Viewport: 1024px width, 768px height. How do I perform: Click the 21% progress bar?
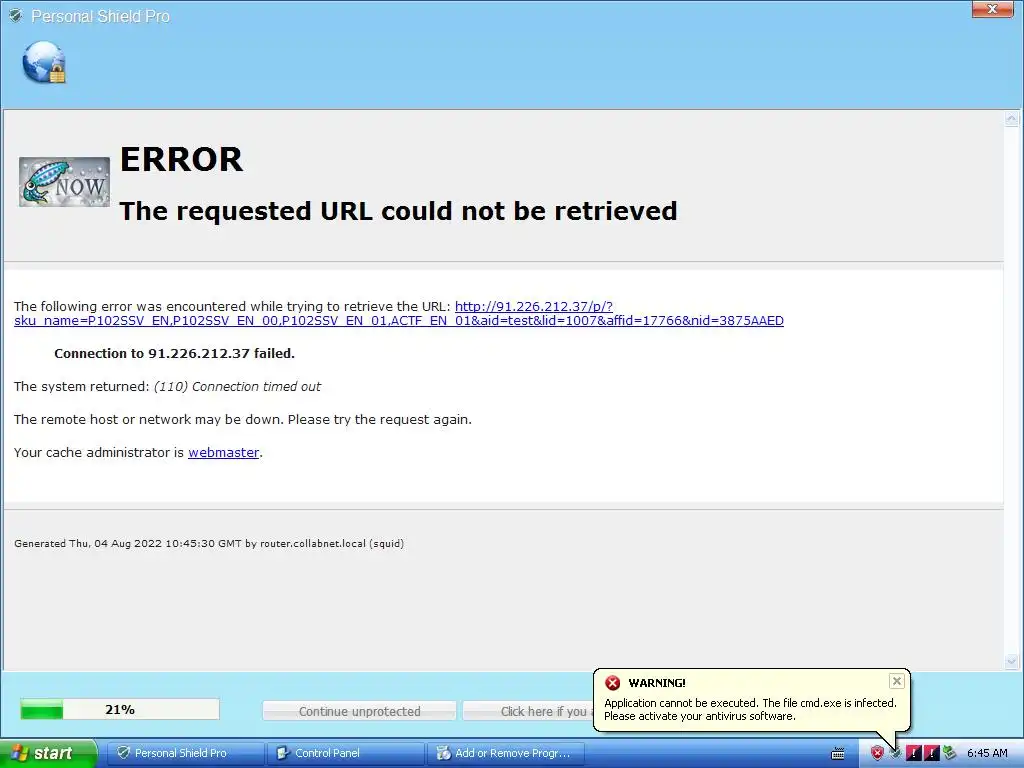[x=120, y=709]
